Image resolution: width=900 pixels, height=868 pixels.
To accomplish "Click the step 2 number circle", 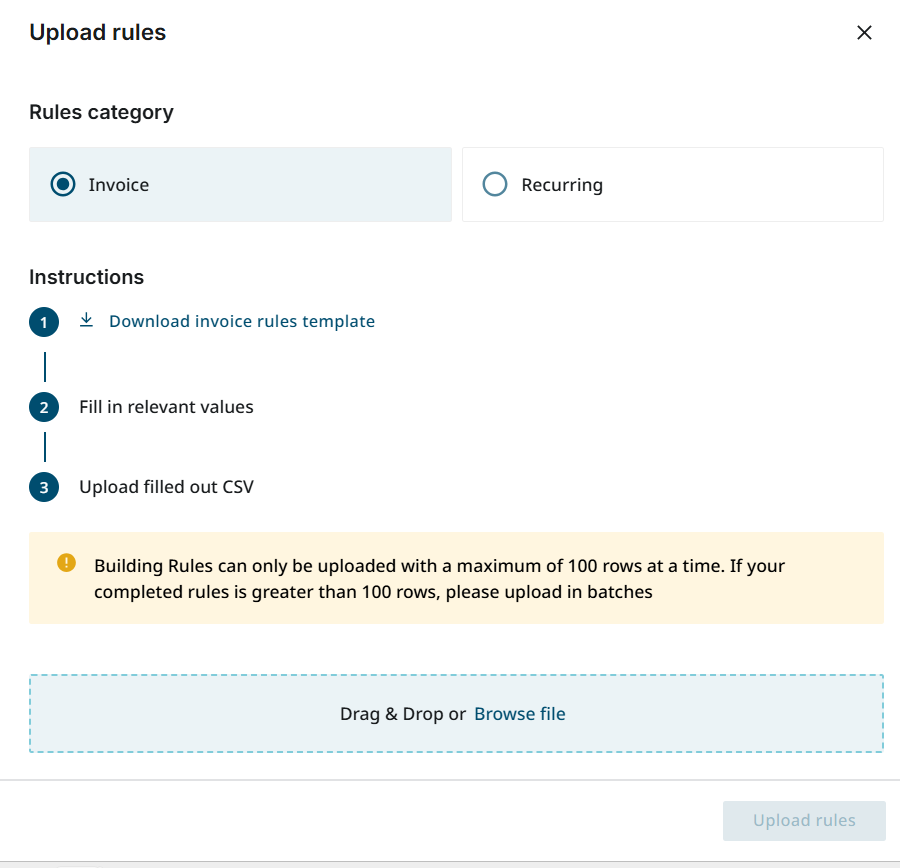I will 44,407.
